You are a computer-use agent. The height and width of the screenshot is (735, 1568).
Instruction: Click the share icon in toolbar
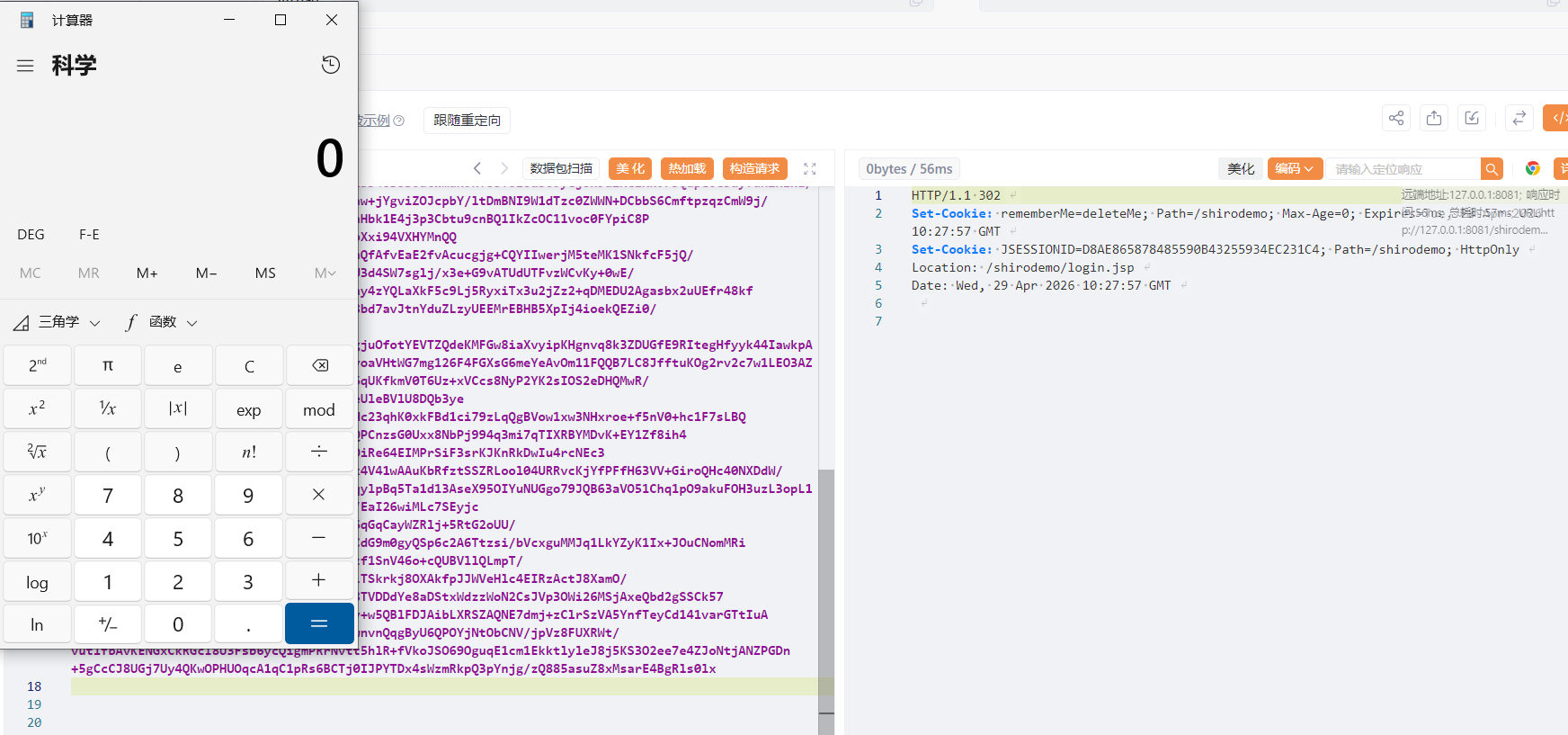1395,118
